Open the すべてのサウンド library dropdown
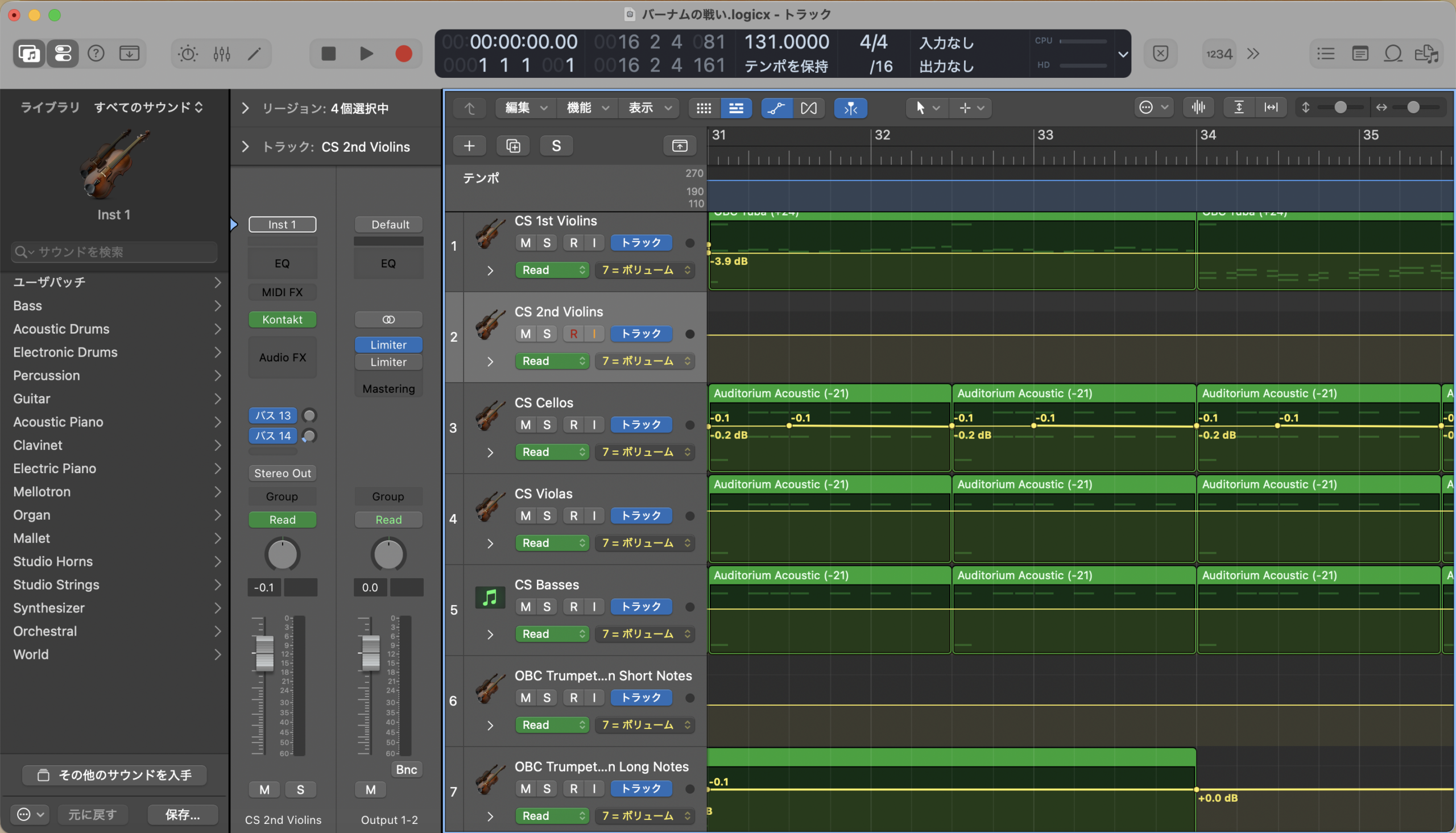 click(149, 107)
